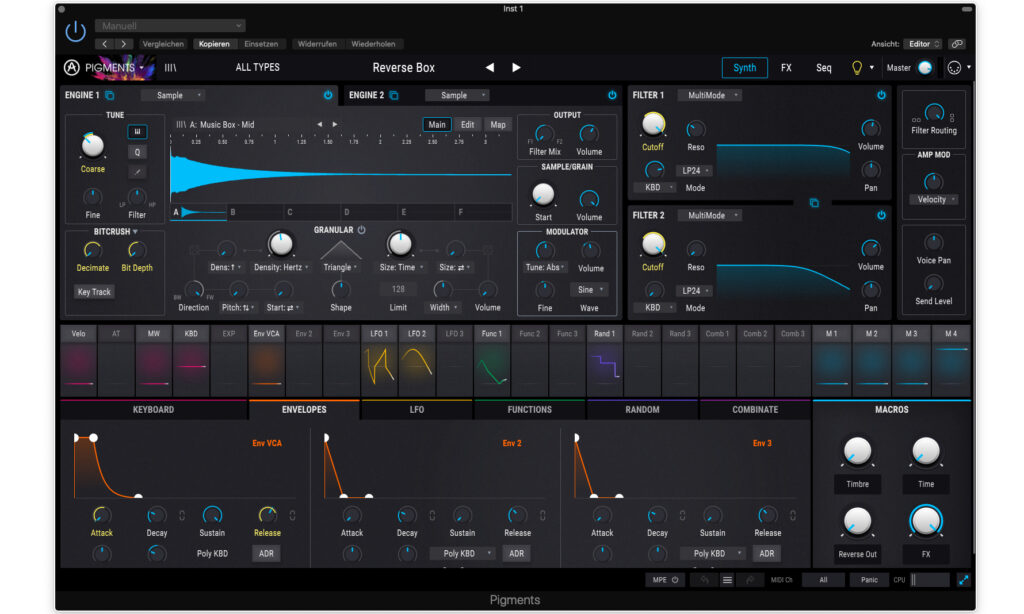The height and width of the screenshot is (614, 1024).
Task: Toggle Engine 2 power button
Action: [612, 95]
